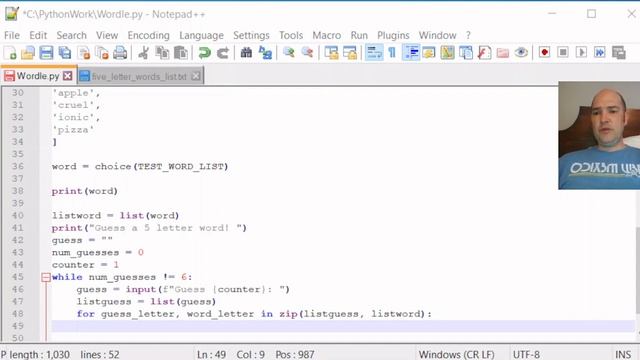Click line number 36 in the margin
The height and width of the screenshot is (360, 640).
[x=18, y=167]
